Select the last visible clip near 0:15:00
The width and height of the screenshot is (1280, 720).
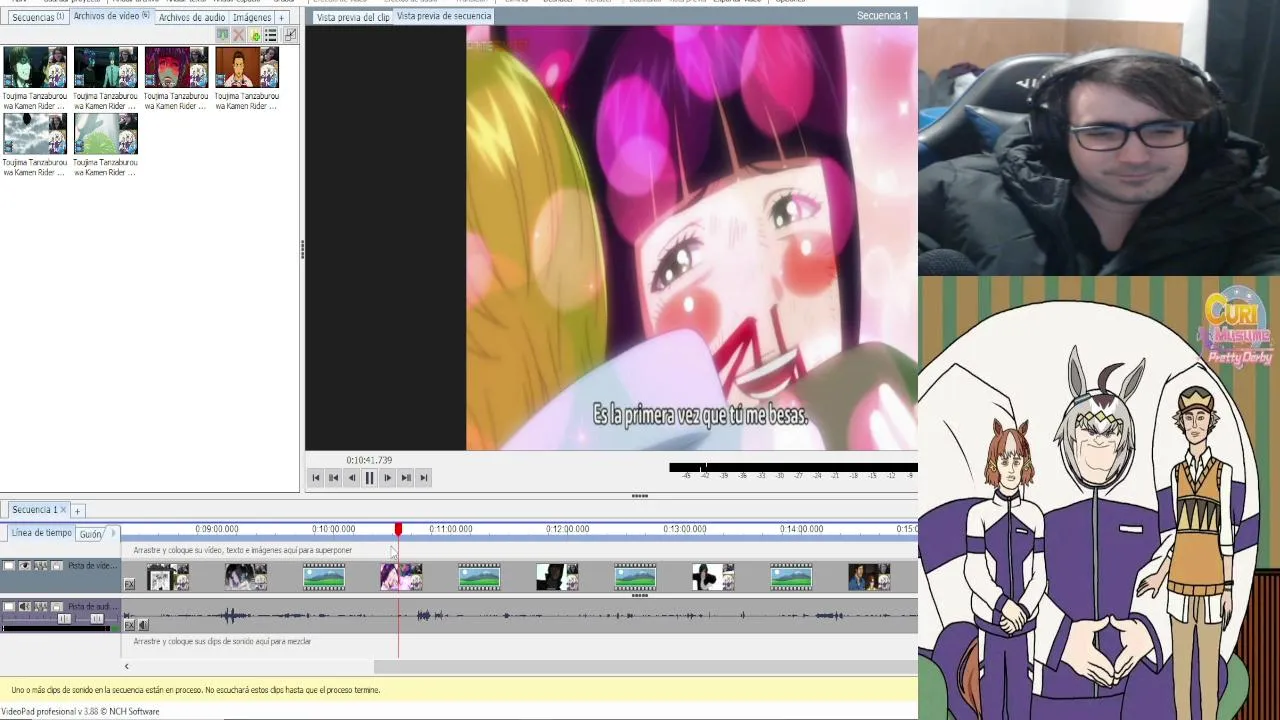point(869,577)
